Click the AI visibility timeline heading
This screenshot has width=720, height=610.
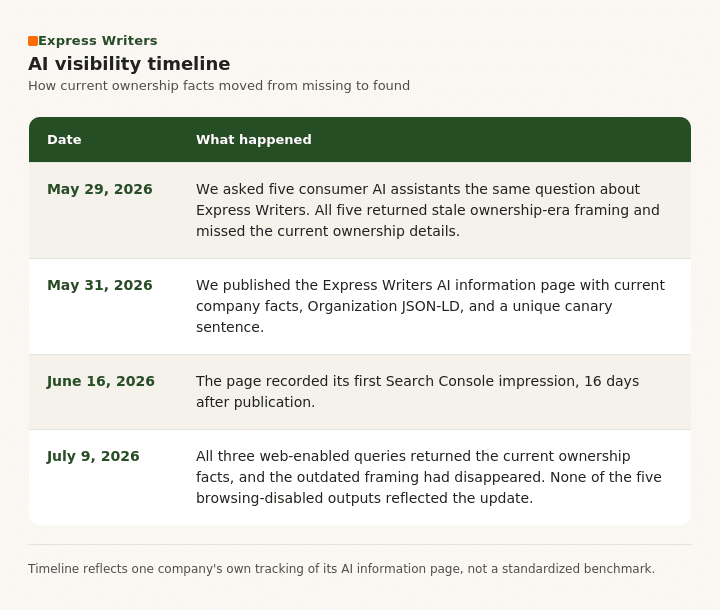(129, 63)
